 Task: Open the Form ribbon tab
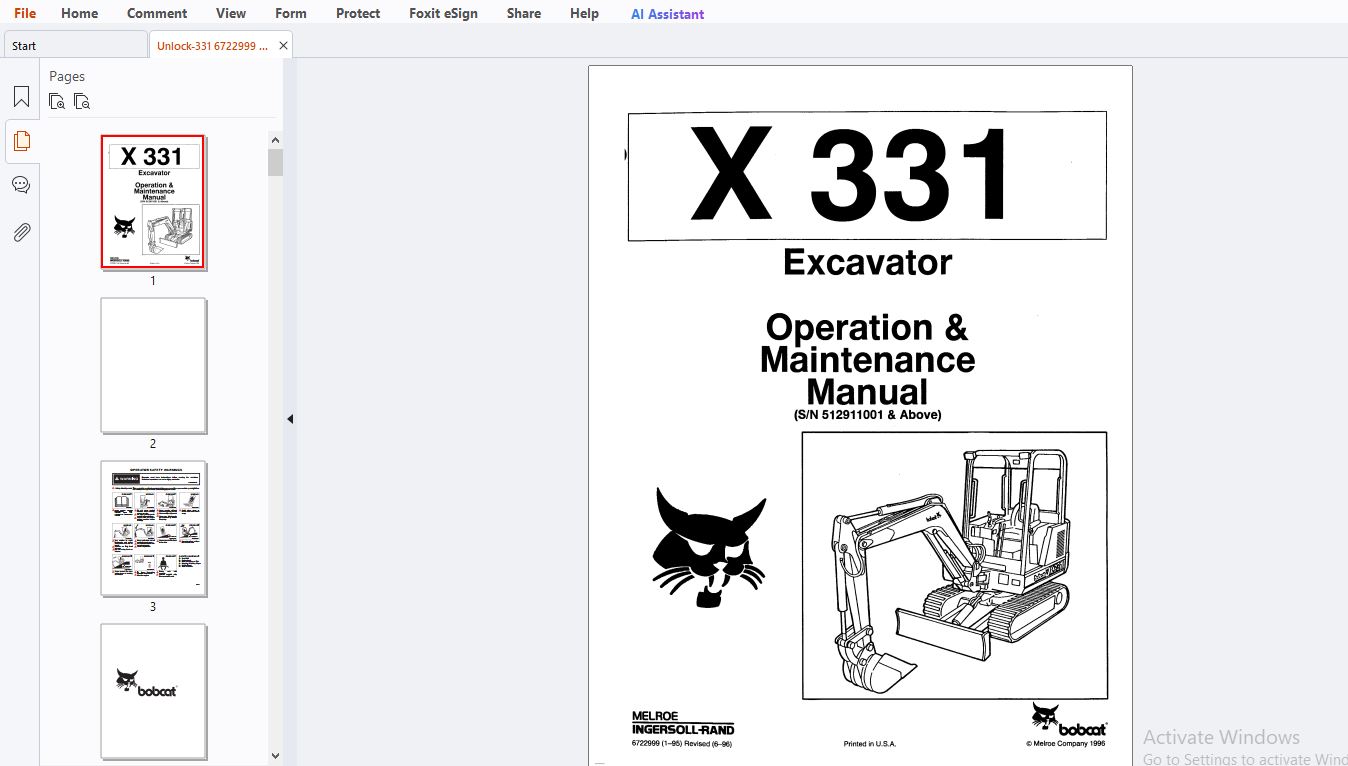291,13
